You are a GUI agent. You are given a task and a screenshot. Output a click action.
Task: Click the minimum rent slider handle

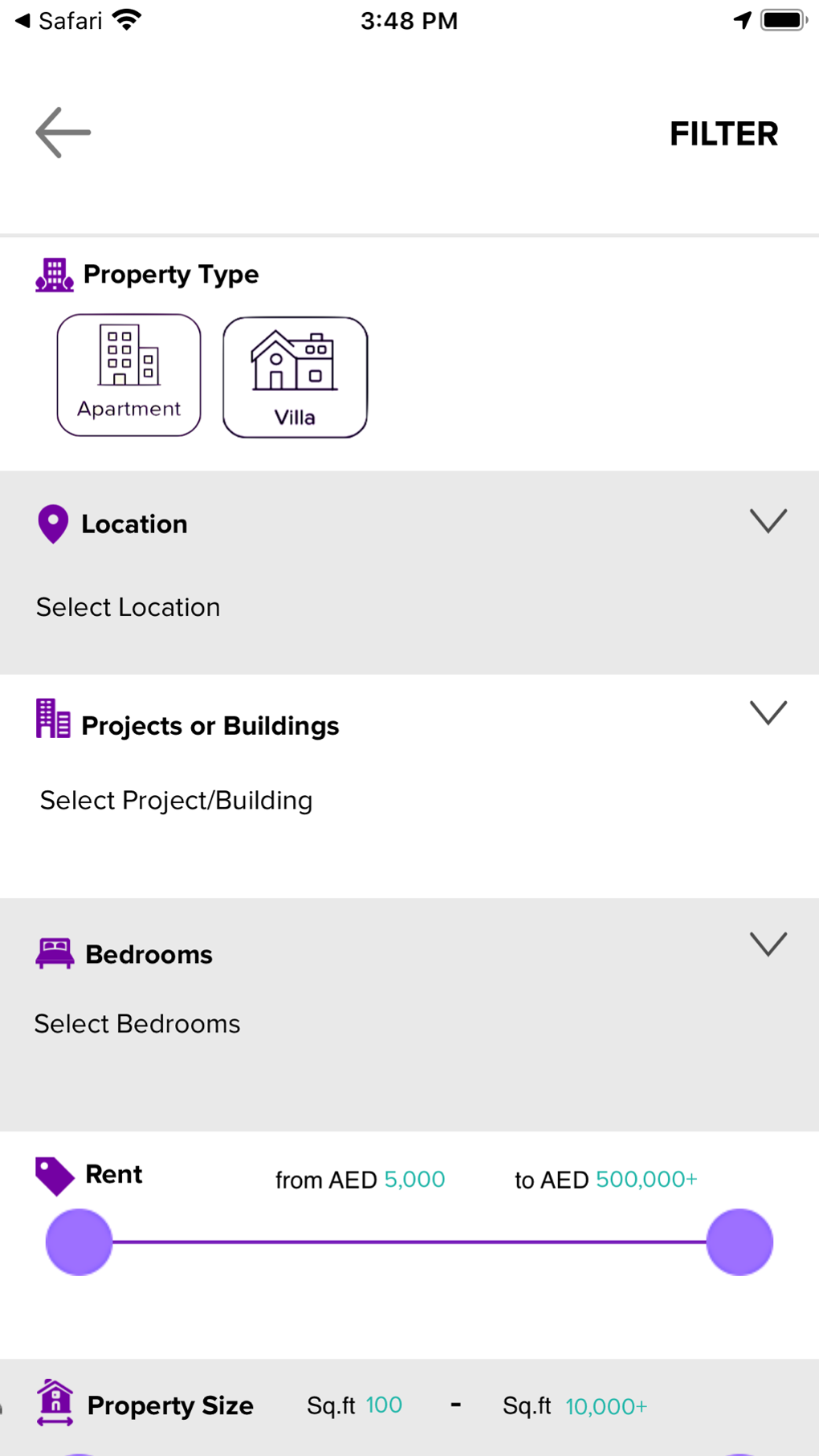click(x=79, y=1242)
